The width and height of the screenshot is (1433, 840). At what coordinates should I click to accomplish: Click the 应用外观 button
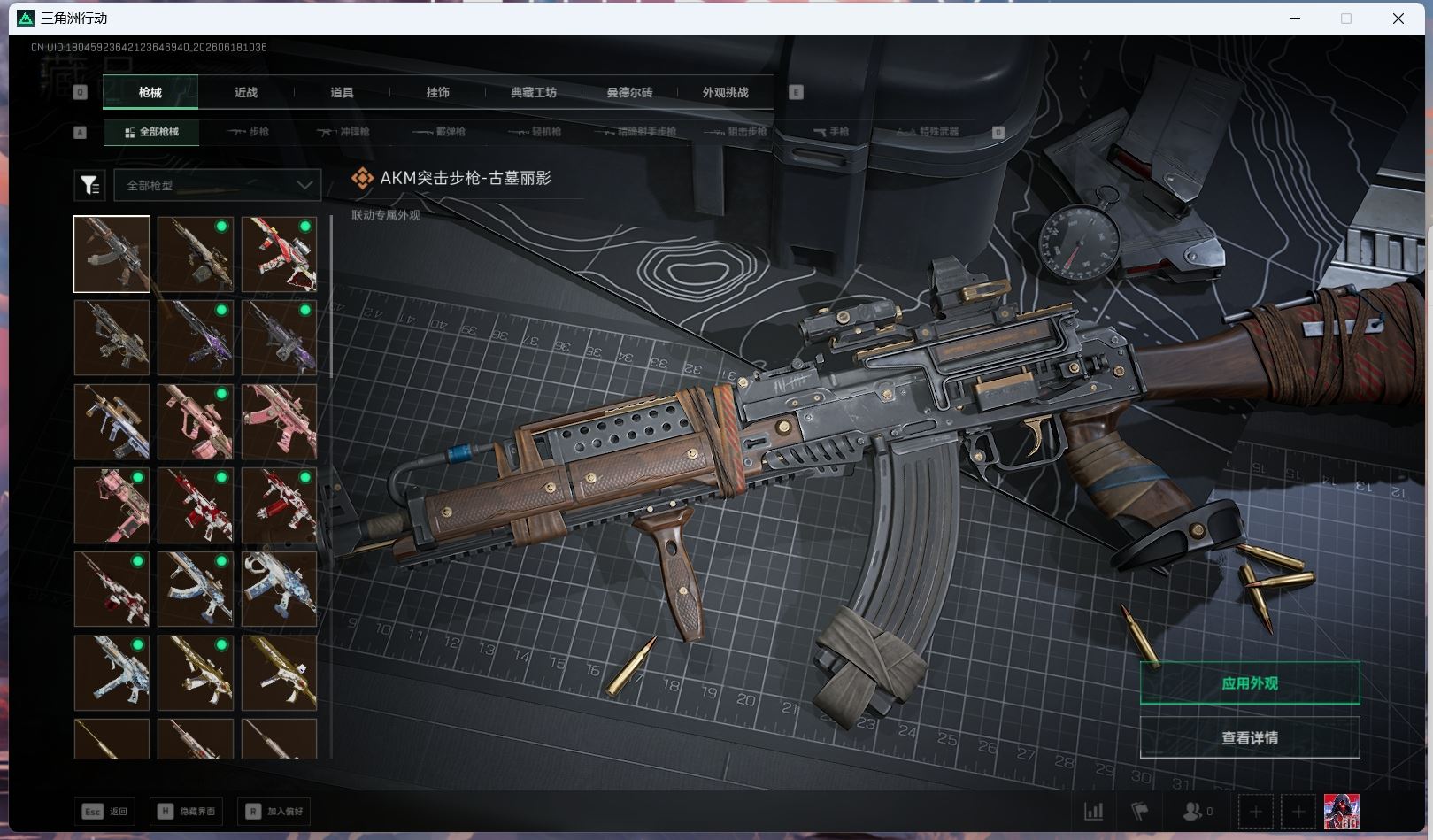click(x=1249, y=683)
